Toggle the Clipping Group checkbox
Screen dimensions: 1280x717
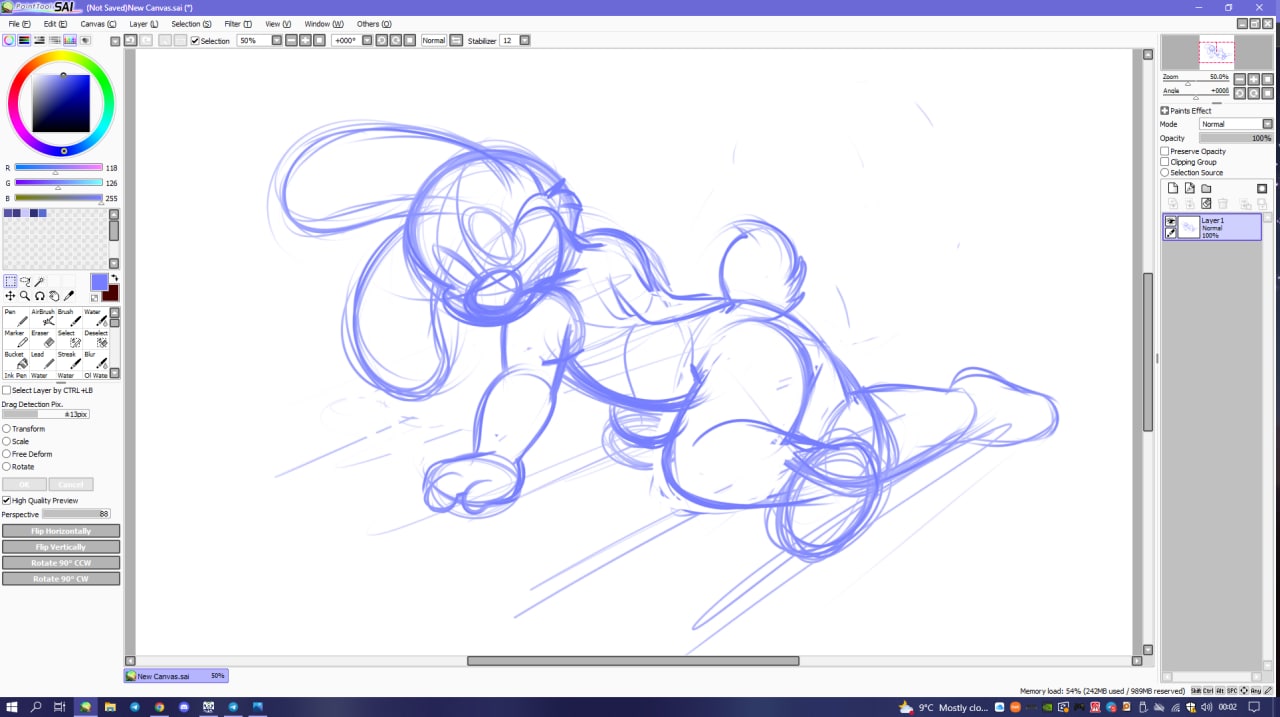[x=1165, y=162]
